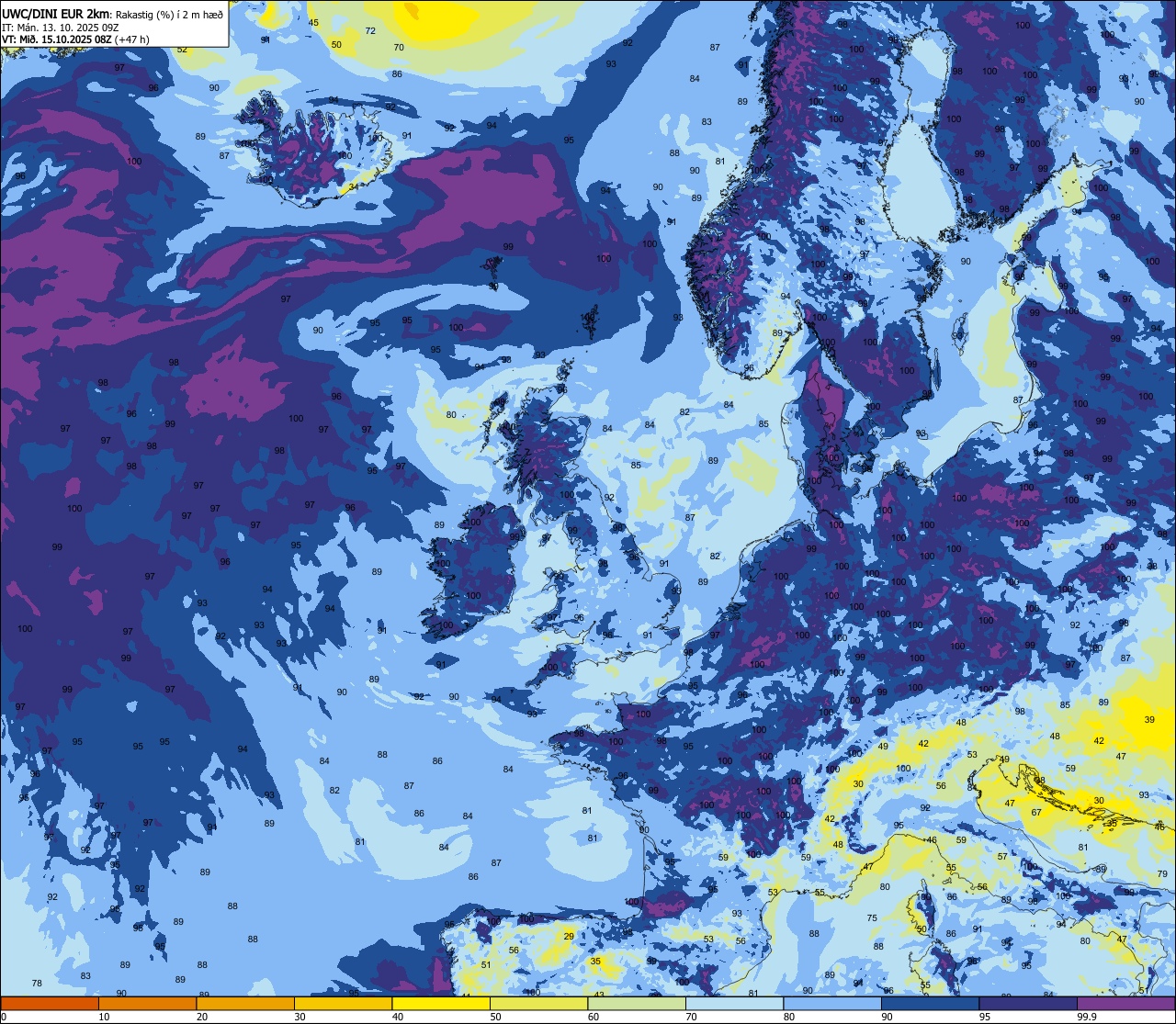Click the humidity value 67 over Croatia
The height and width of the screenshot is (1024, 1176).
point(1036,813)
